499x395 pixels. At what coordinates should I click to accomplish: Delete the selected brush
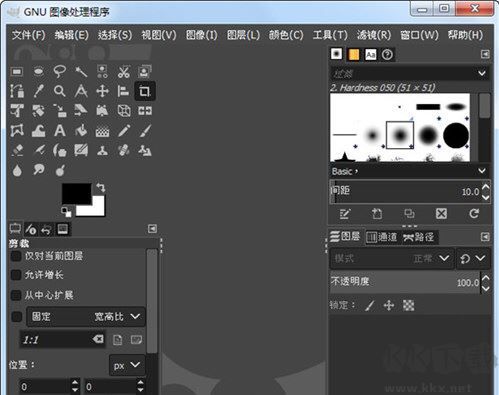pos(441,214)
